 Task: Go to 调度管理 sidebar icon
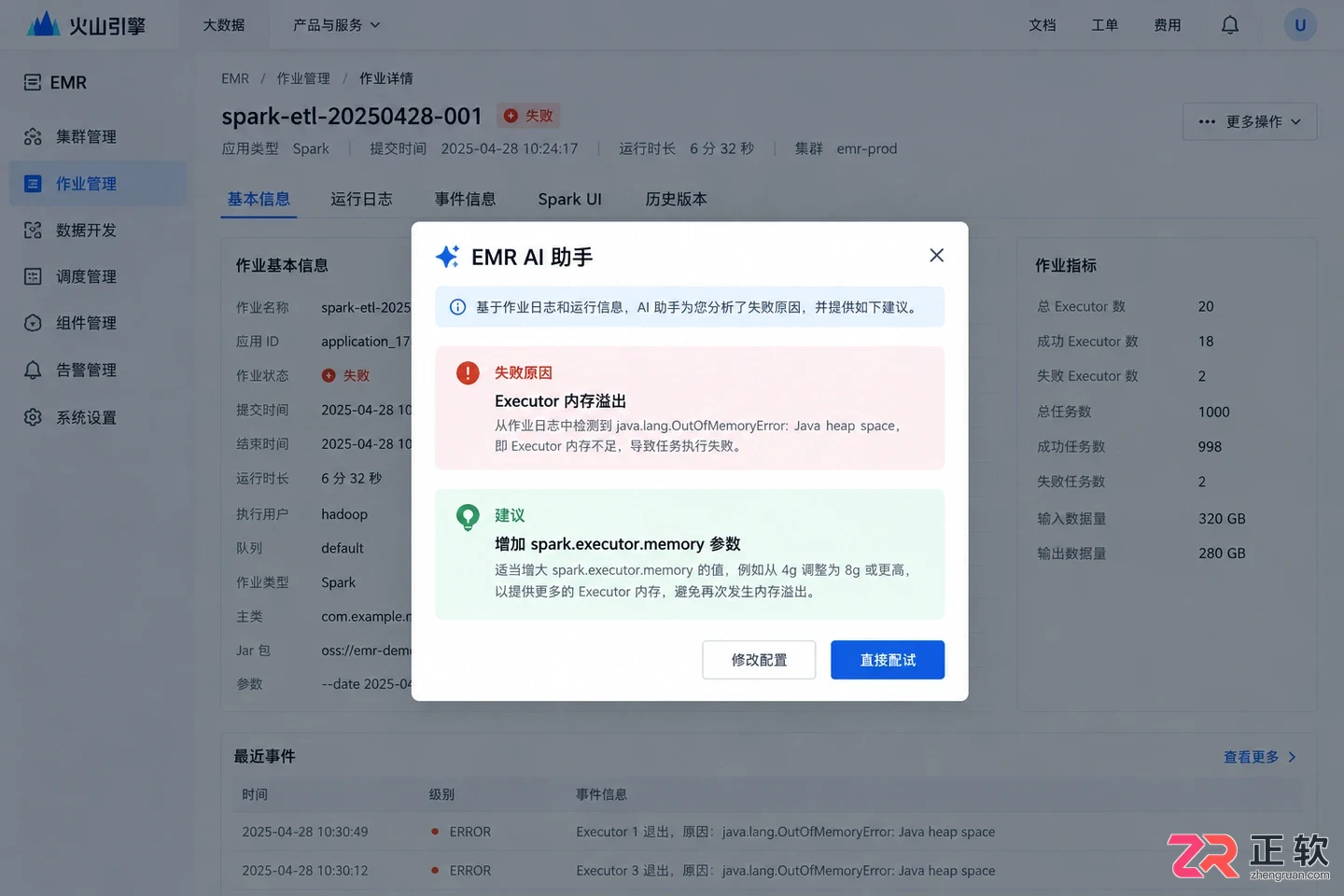33,276
